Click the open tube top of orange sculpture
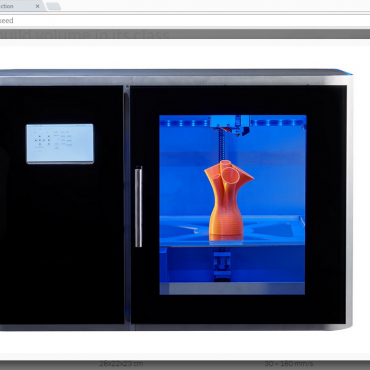The height and width of the screenshot is (370, 370). click(x=231, y=174)
